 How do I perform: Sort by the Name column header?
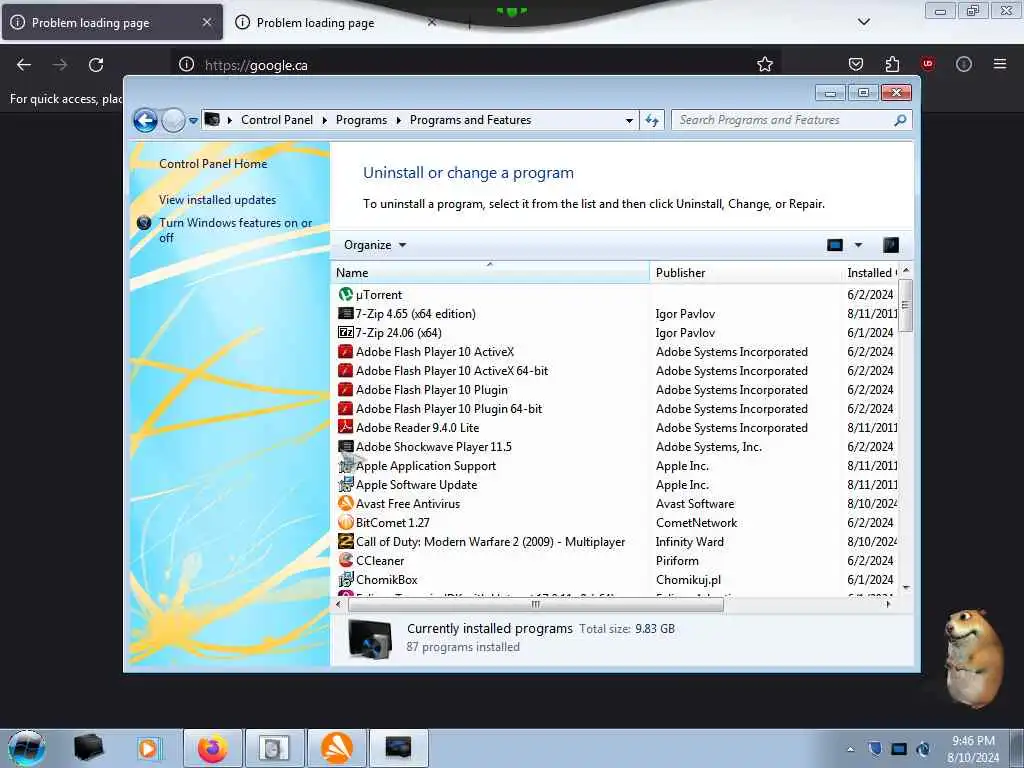point(490,272)
